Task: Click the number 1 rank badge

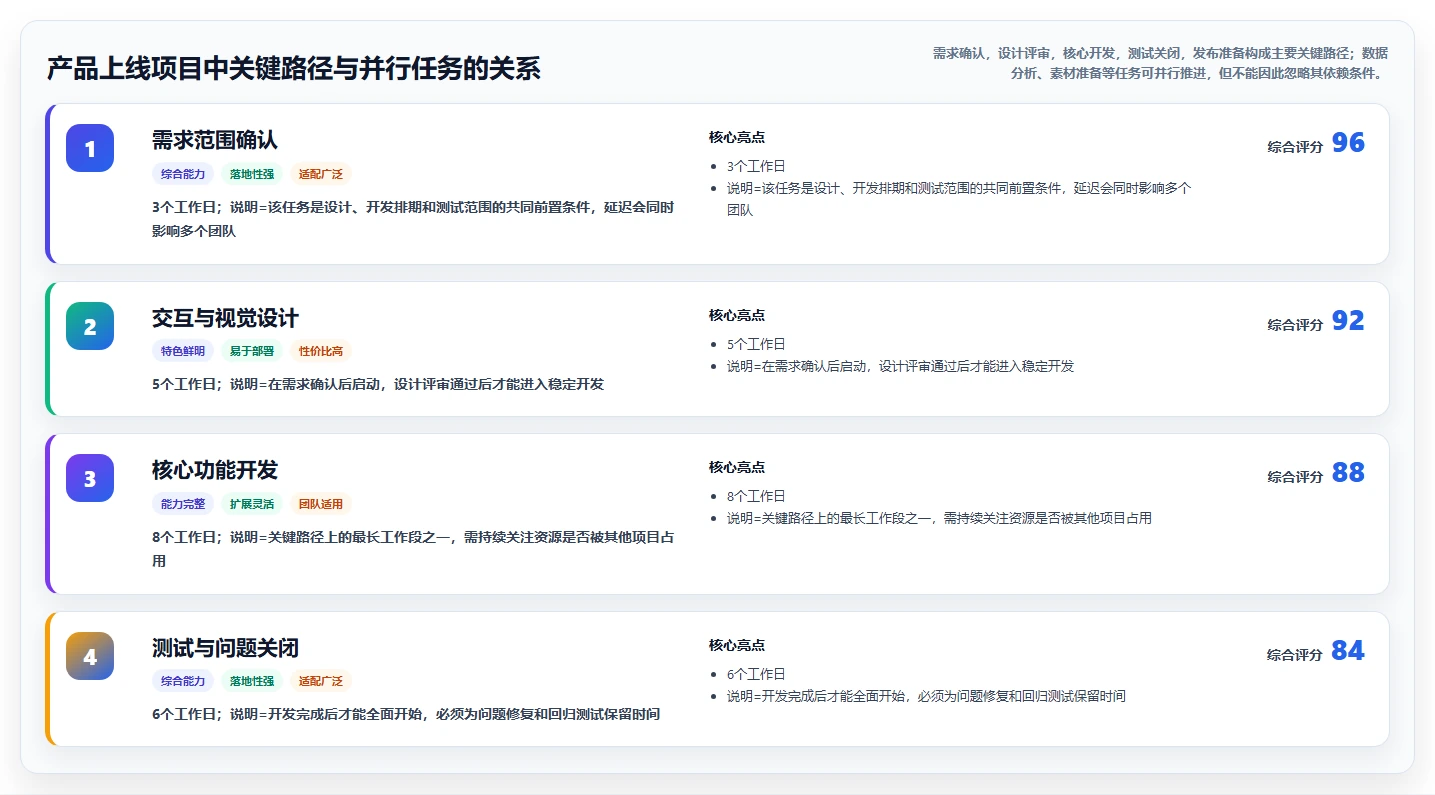Action: [x=90, y=148]
